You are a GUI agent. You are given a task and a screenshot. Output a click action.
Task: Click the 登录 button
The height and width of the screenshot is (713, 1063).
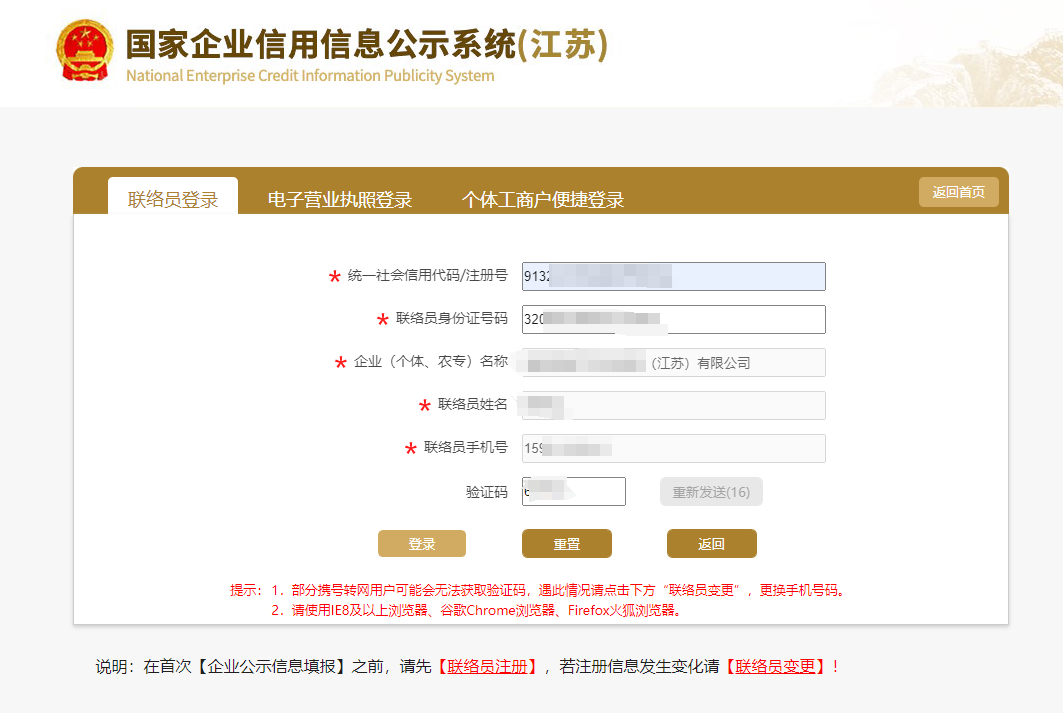tap(421, 543)
